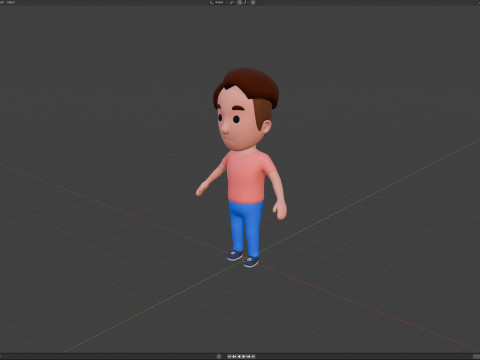Click the auto keying button left of playback controls
Viewport: 480px width, 360px height.
coord(219,357)
